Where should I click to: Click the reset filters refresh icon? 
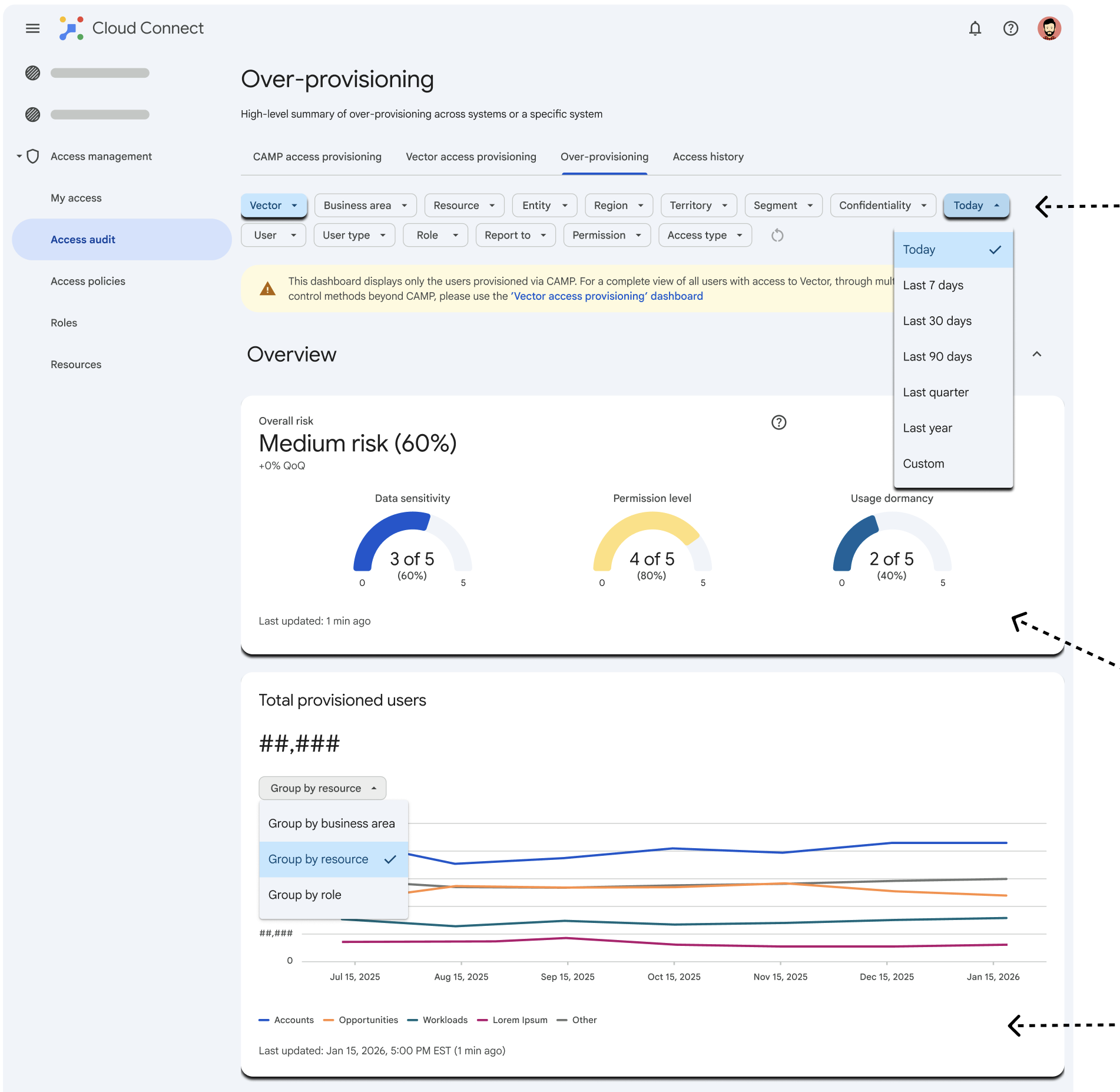coord(777,236)
